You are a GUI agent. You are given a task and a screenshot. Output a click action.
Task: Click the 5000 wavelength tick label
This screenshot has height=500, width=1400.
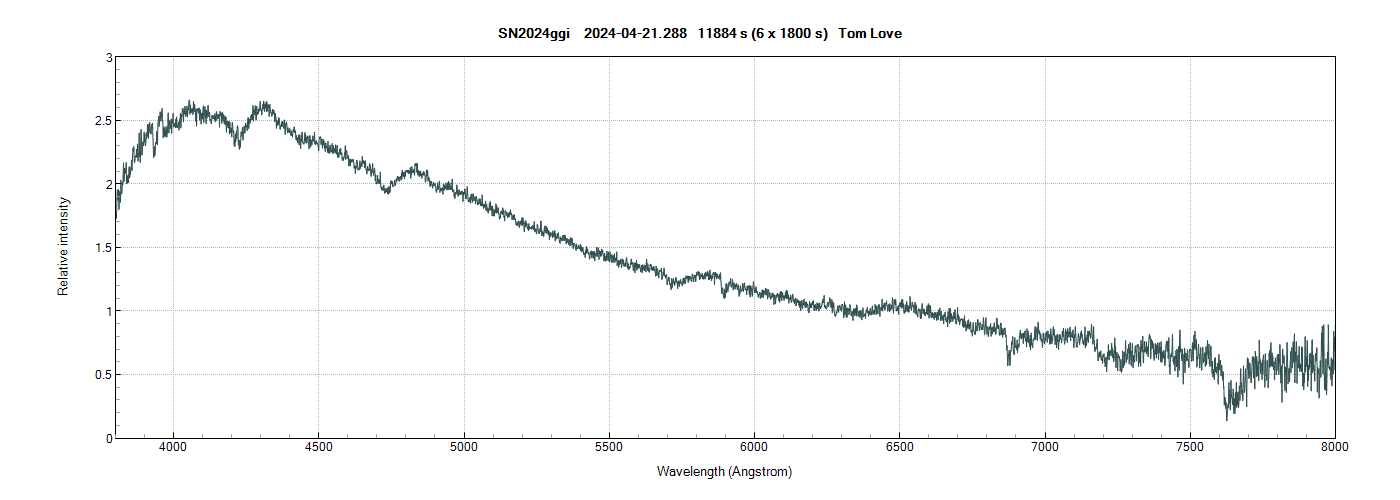464,449
